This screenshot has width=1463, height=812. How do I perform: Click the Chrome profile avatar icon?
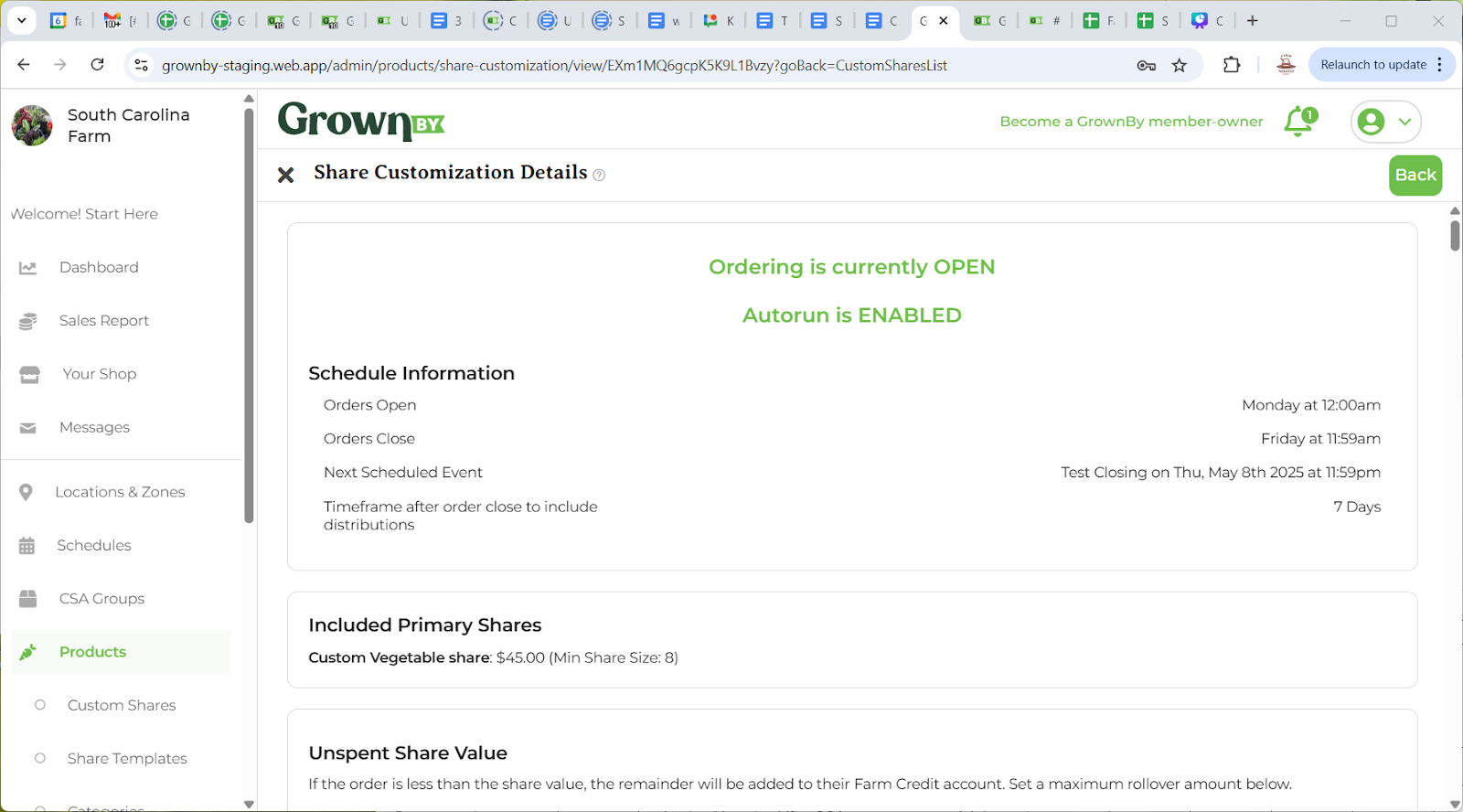(x=1286, y=65)
